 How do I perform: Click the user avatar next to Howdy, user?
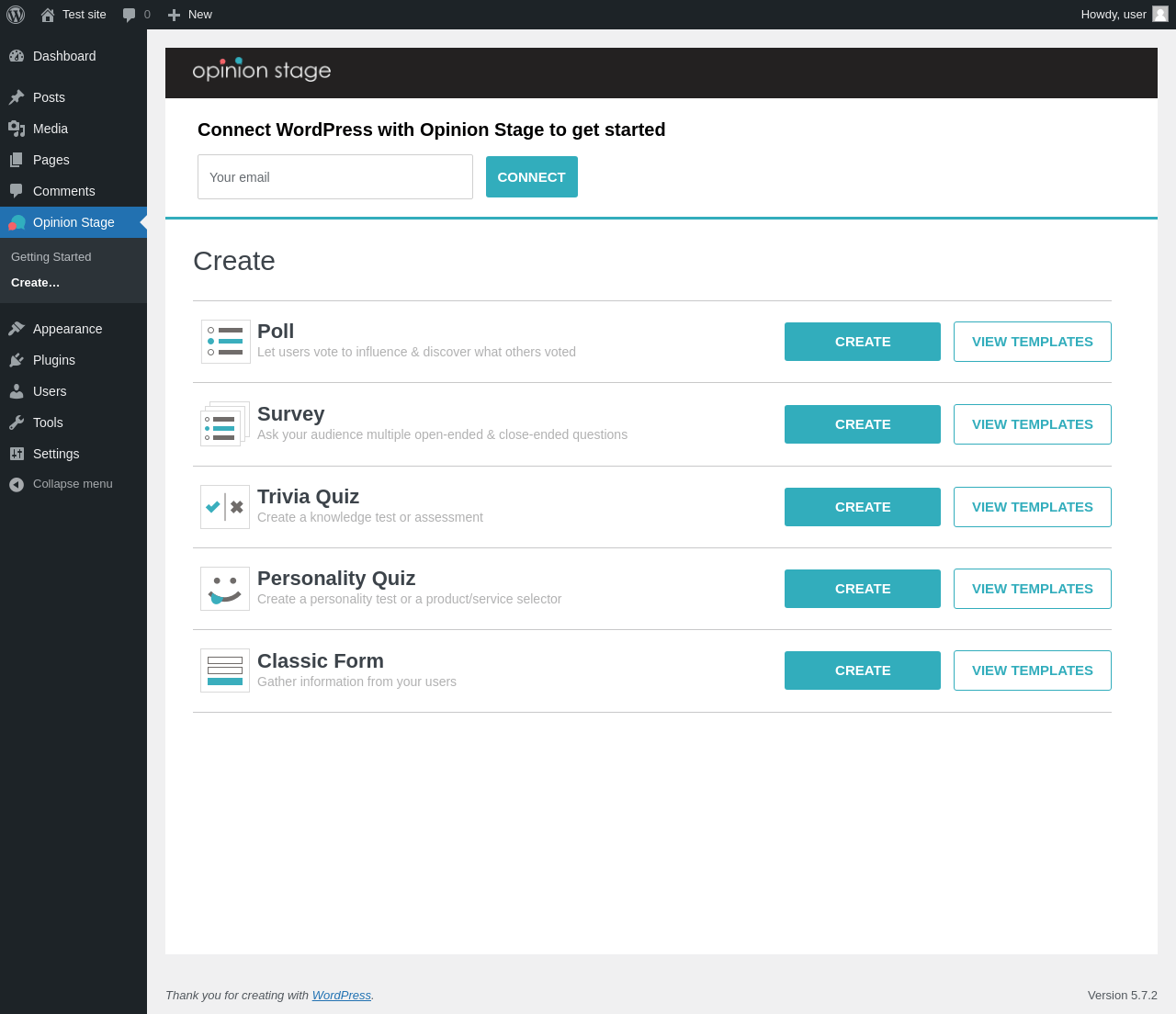(x=1160, y=14)
